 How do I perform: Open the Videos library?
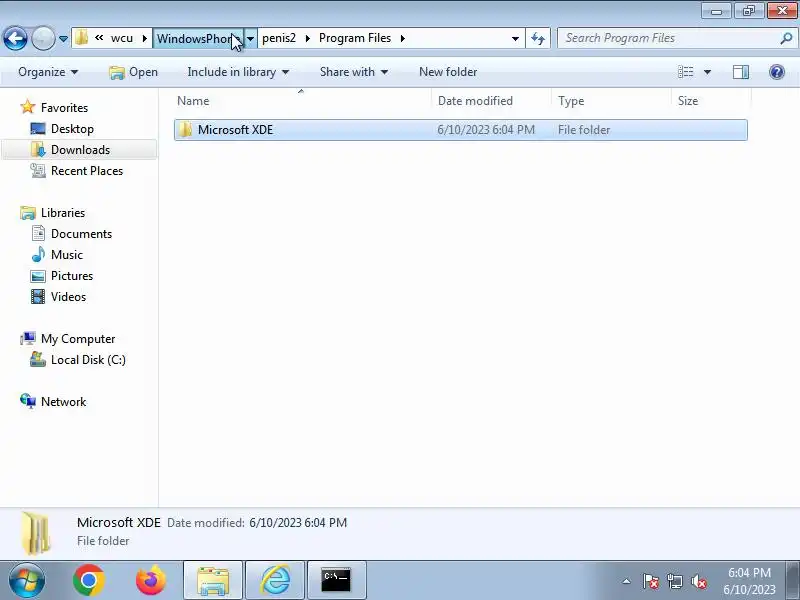68,296
